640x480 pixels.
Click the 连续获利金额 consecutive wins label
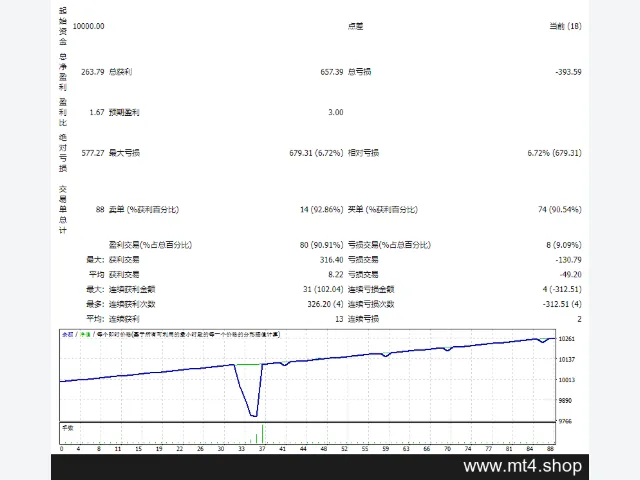[x=132, y=289]
